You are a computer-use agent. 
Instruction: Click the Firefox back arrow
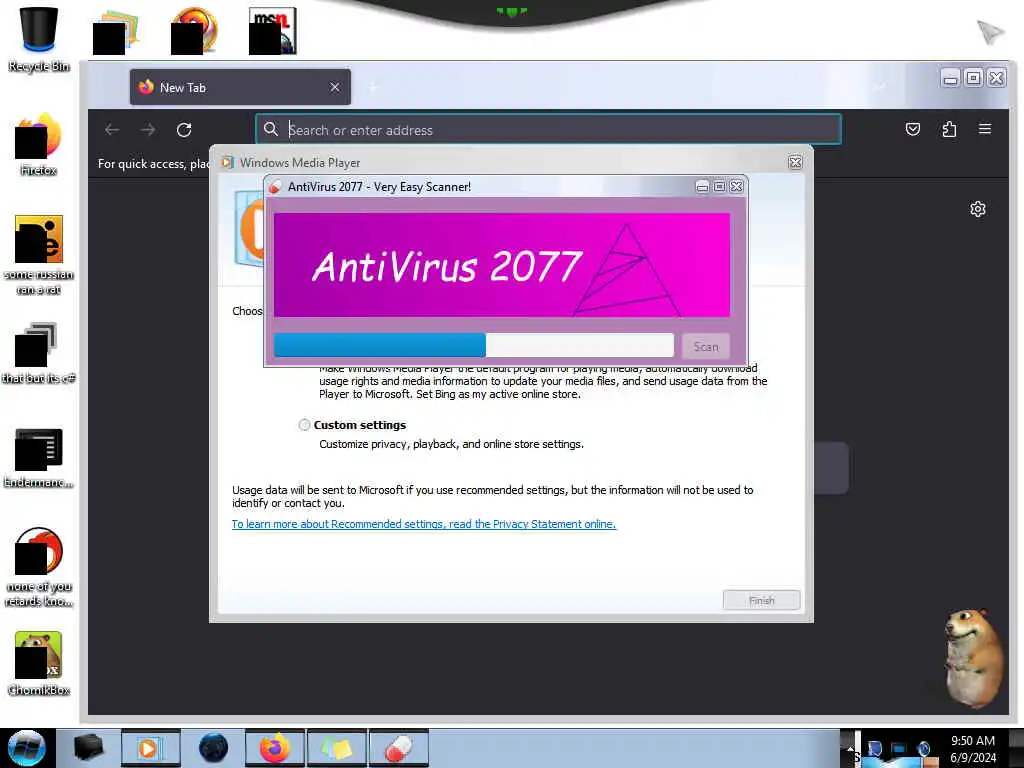pyautogui.click(x=112, y=129)
